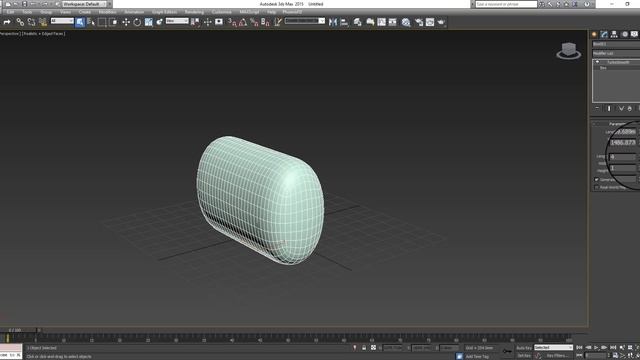Screen dimensions: 640x360
Task: Open the selection filter All dropdown
Action: (x=62, y=21)
